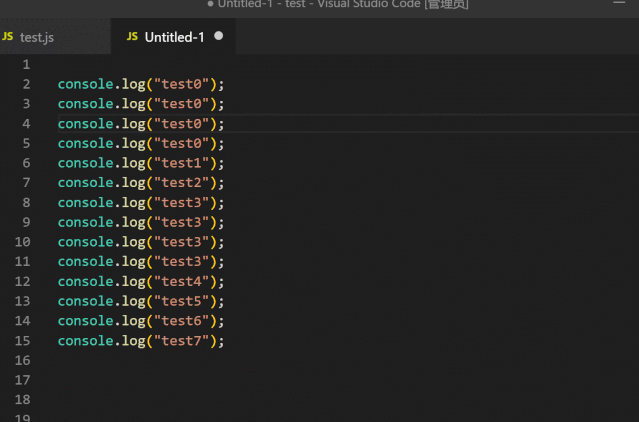
Task: Click line number 5 in gutter
Action: click(26, 143)
